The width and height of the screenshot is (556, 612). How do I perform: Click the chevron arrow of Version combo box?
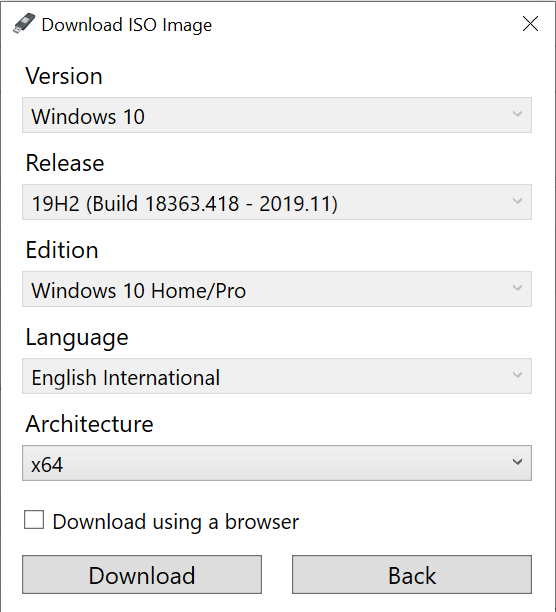click(x=517, y=114)
